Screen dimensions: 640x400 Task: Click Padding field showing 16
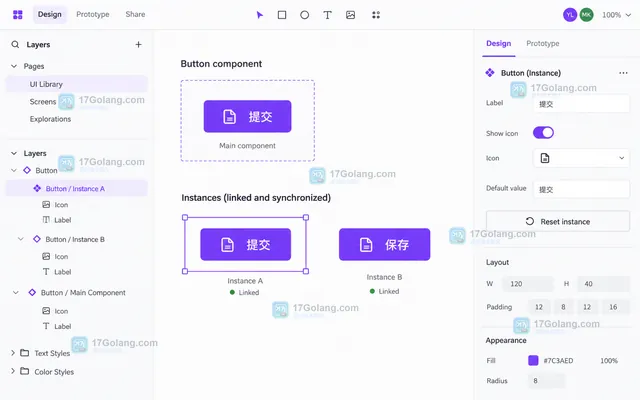[616, 307]
